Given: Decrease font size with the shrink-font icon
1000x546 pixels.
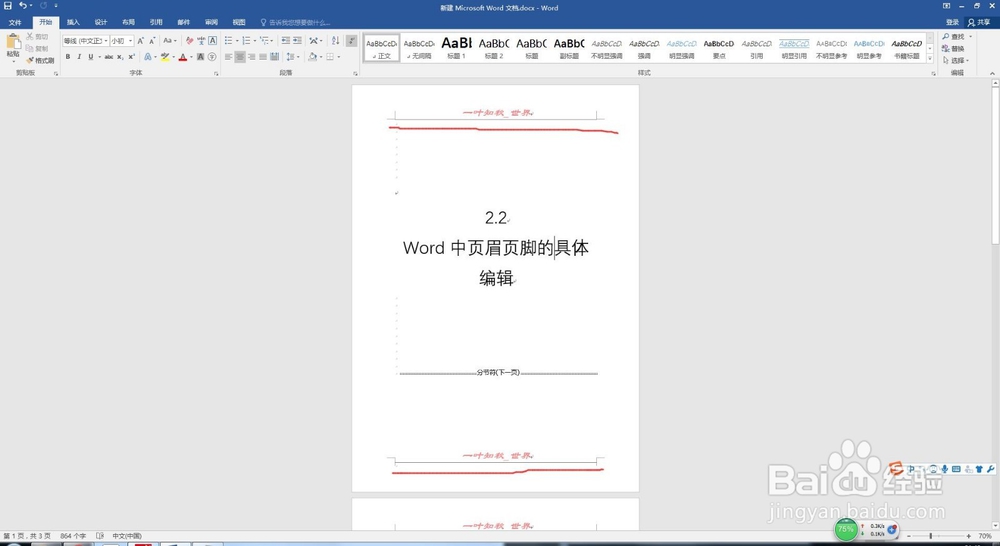Looking at the screenshot, I should pyautogui.click(x=152, y=41).
